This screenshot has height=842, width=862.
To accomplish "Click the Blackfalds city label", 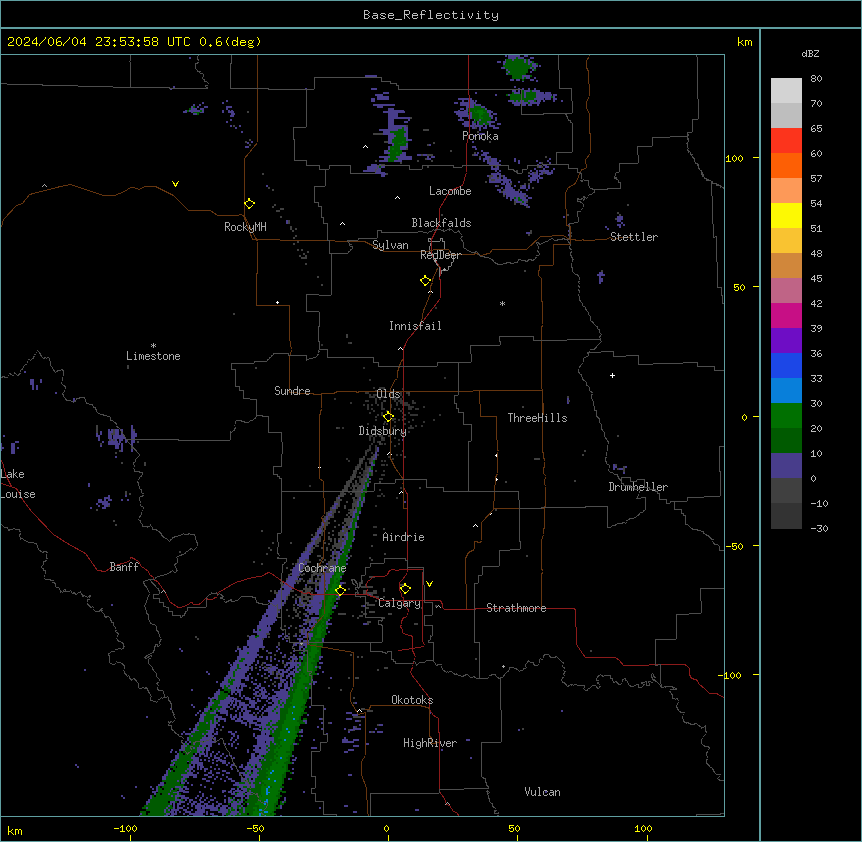I will (x=441, y=223).
